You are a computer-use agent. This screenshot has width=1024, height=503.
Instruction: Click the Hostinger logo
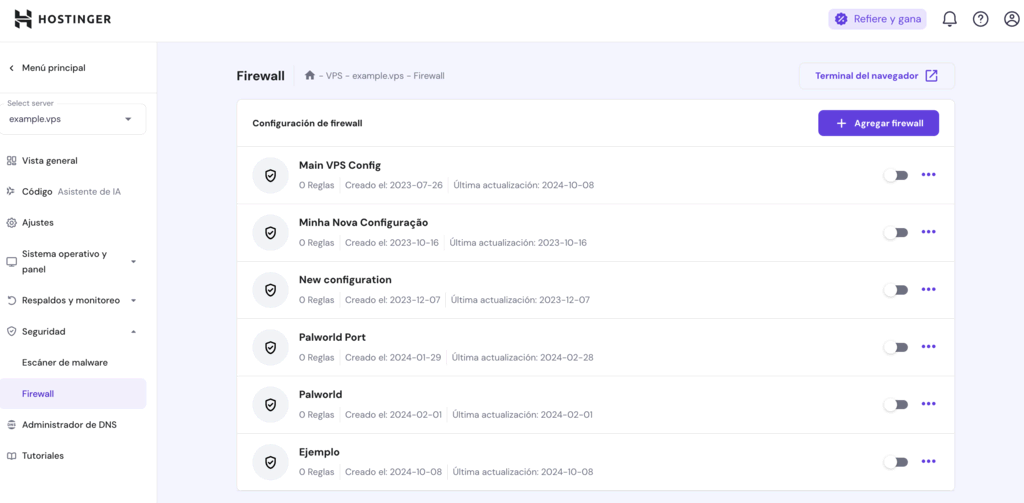pyautogui.click(x=62, y=19)
